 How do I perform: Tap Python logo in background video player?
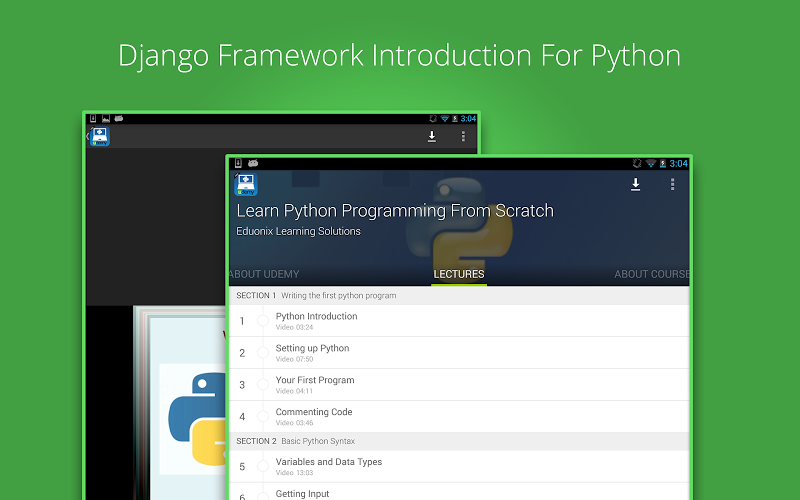193,418
